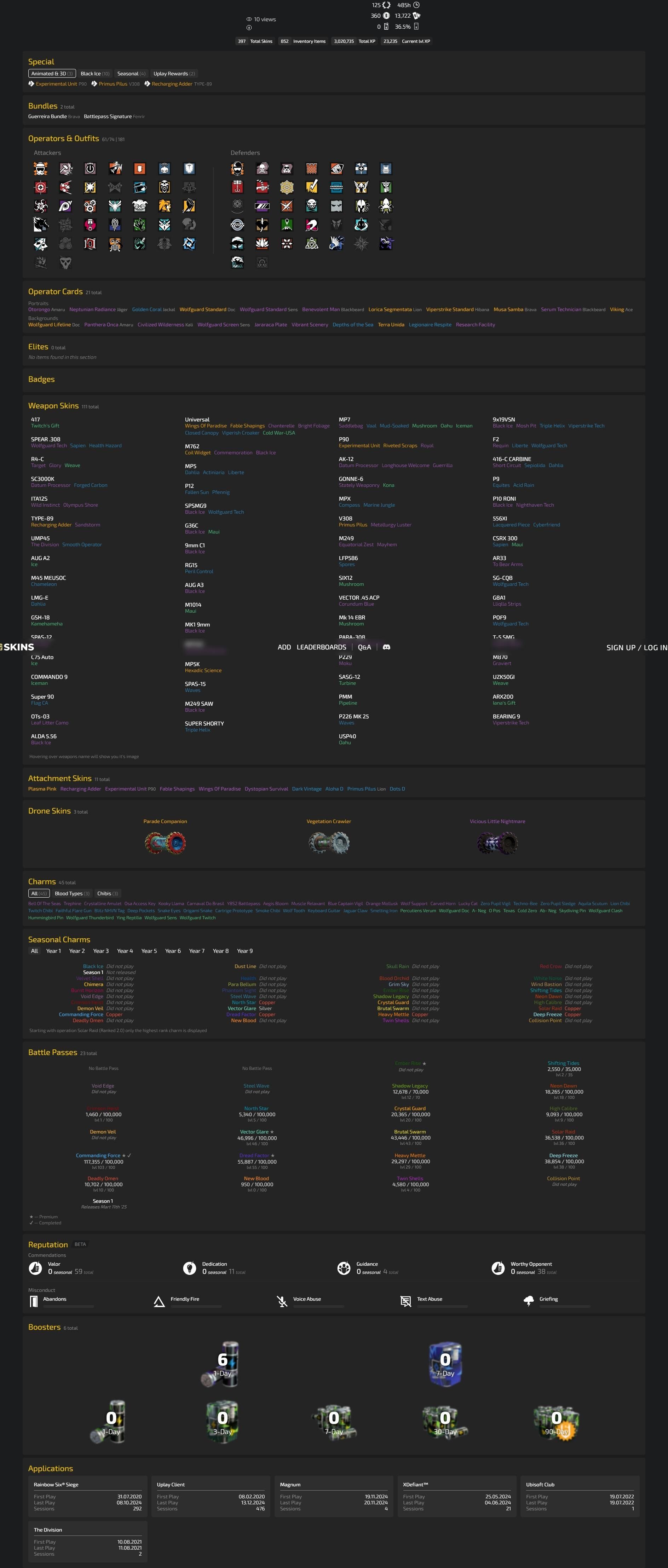Click the Voice Abuse misconduct level bar
Image resolution: width=668 pixels, height=1568 pixels.
pos(318,1307)
